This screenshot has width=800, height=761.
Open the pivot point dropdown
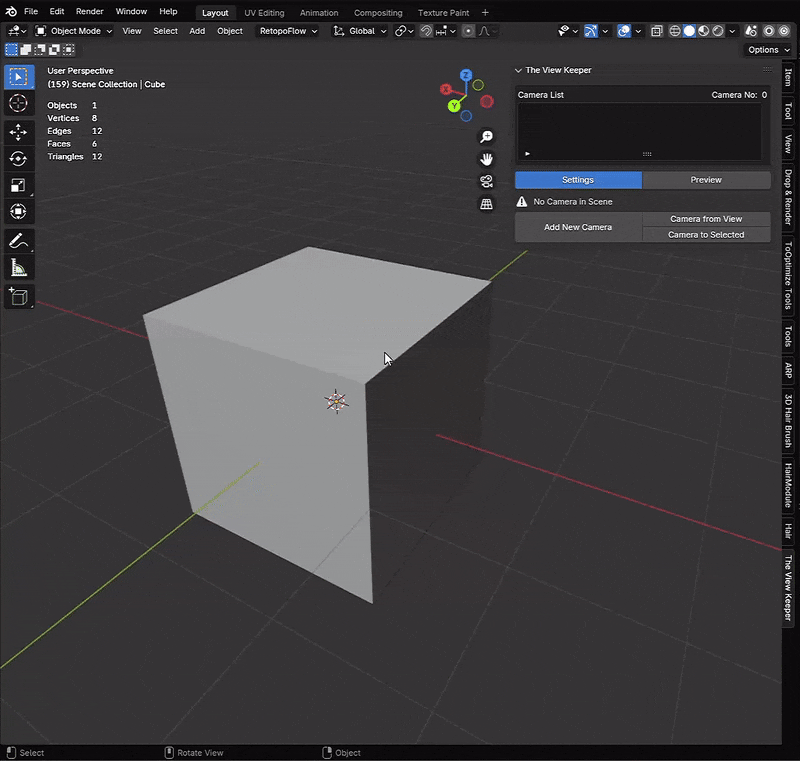pyautogui.click(x=404, y=31)
